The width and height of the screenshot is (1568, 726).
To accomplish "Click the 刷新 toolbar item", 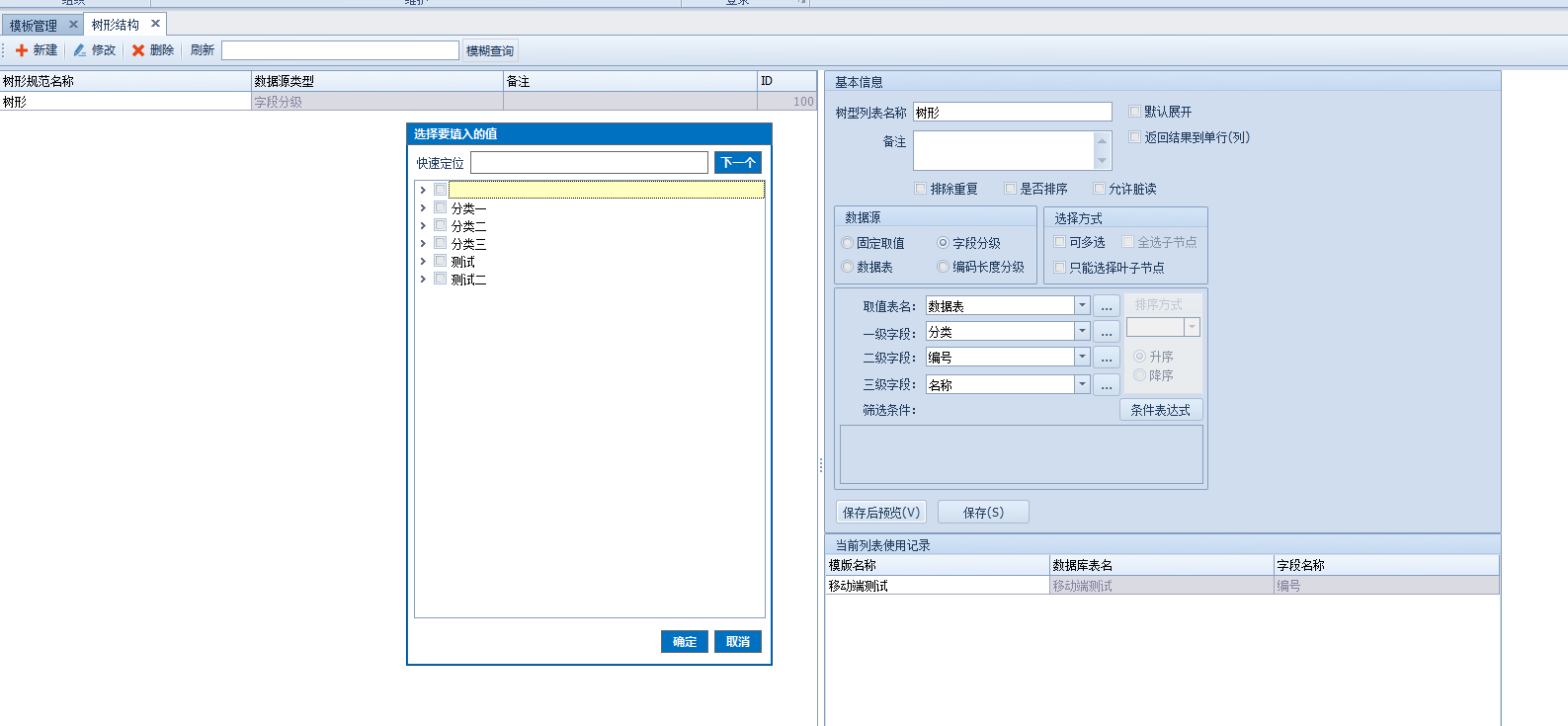I will pyautogui.click(x=202, y=50).
